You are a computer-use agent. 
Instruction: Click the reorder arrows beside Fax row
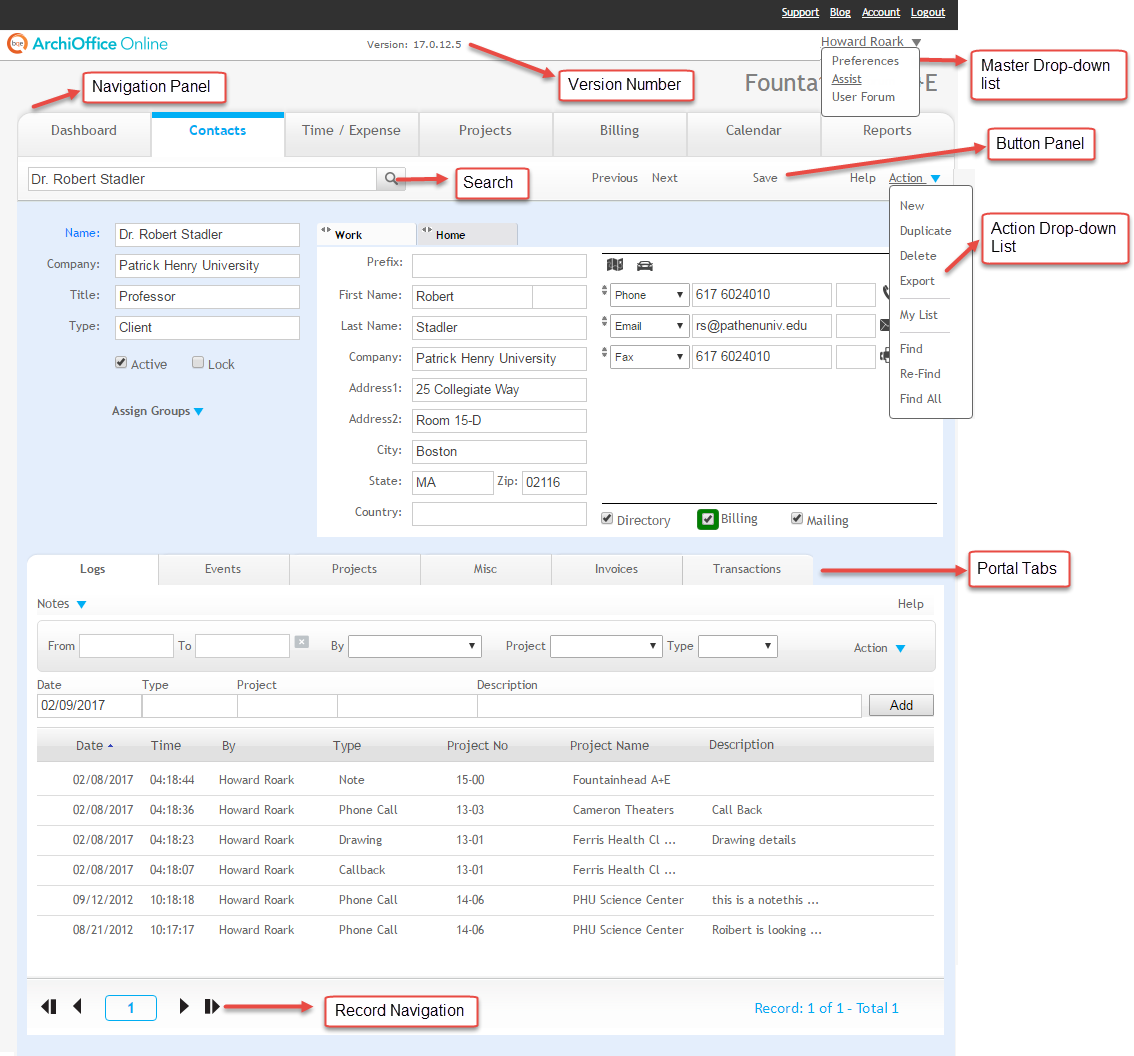point(605,352)
